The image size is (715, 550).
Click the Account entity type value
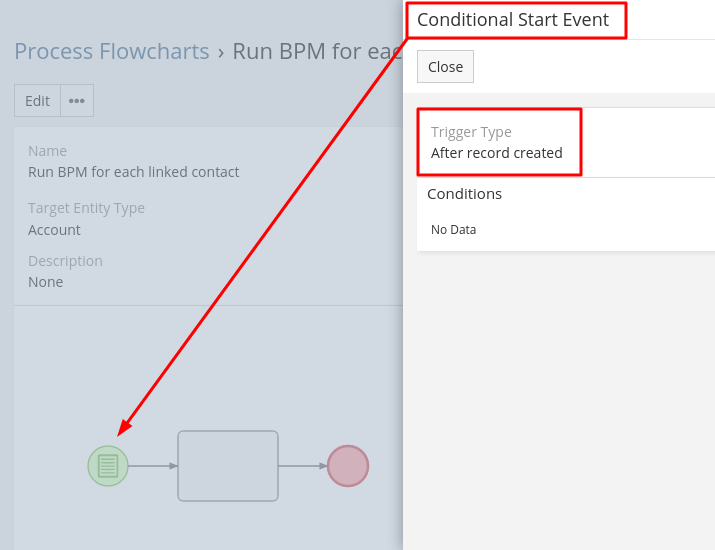point(55,230)
